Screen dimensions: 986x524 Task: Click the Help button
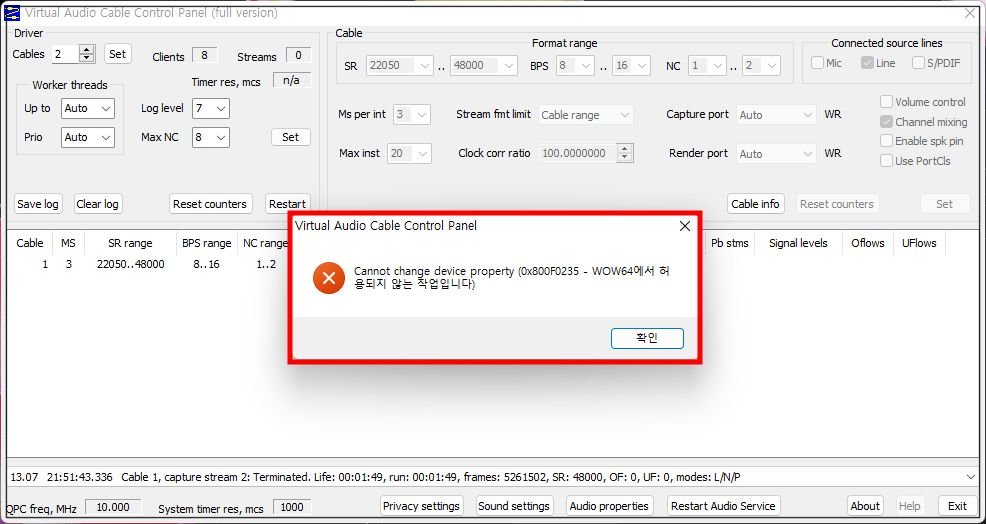[909, 506]
